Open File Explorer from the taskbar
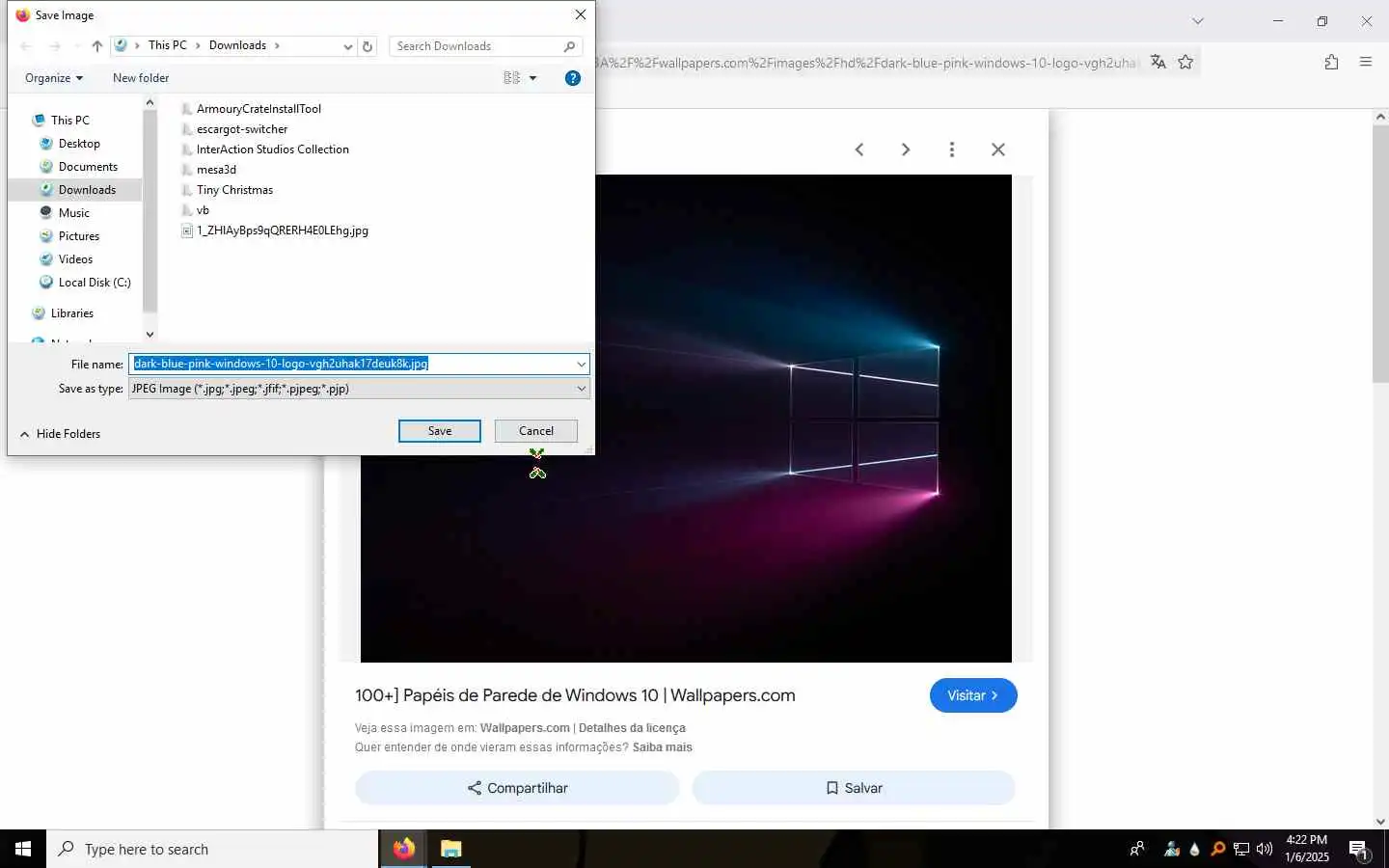The height and width of the screenshot is (868, 1389). 450,849
